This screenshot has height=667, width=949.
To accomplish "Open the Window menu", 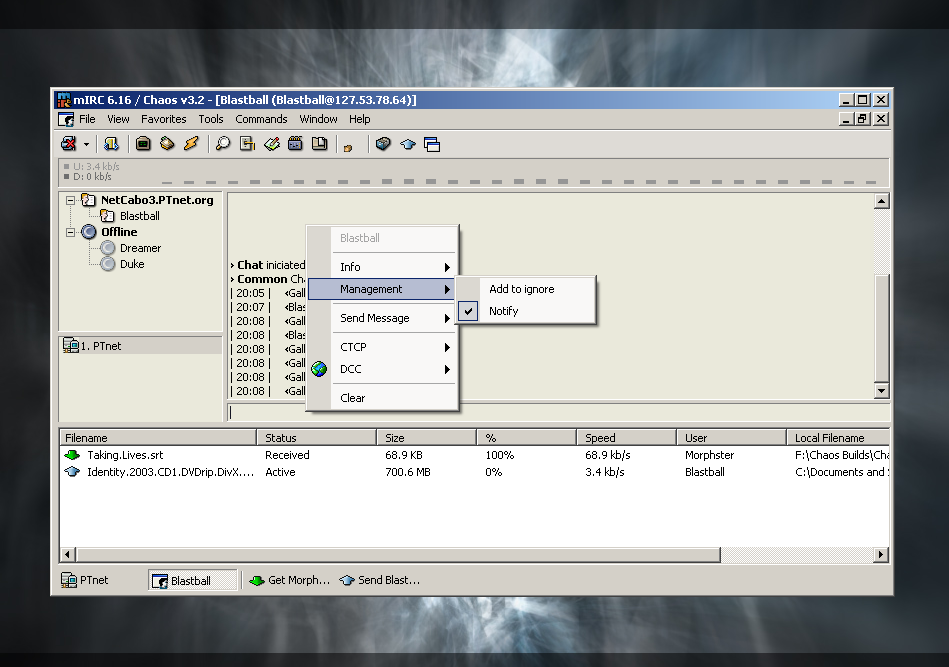I will click(x=318, y=119).
